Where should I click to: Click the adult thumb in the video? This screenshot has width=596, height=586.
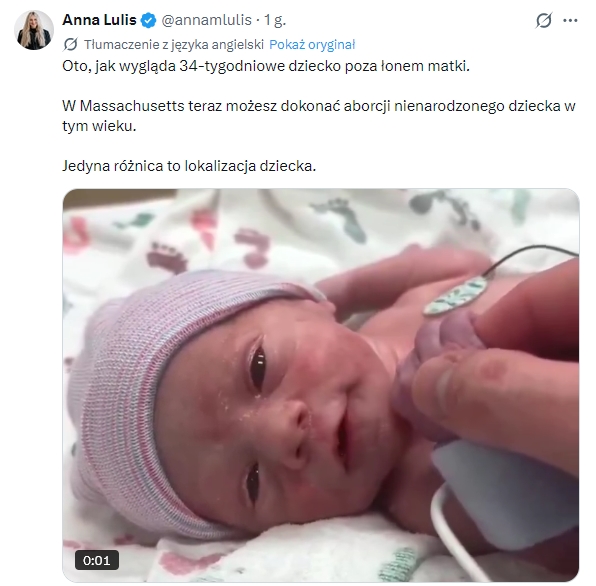494,399
